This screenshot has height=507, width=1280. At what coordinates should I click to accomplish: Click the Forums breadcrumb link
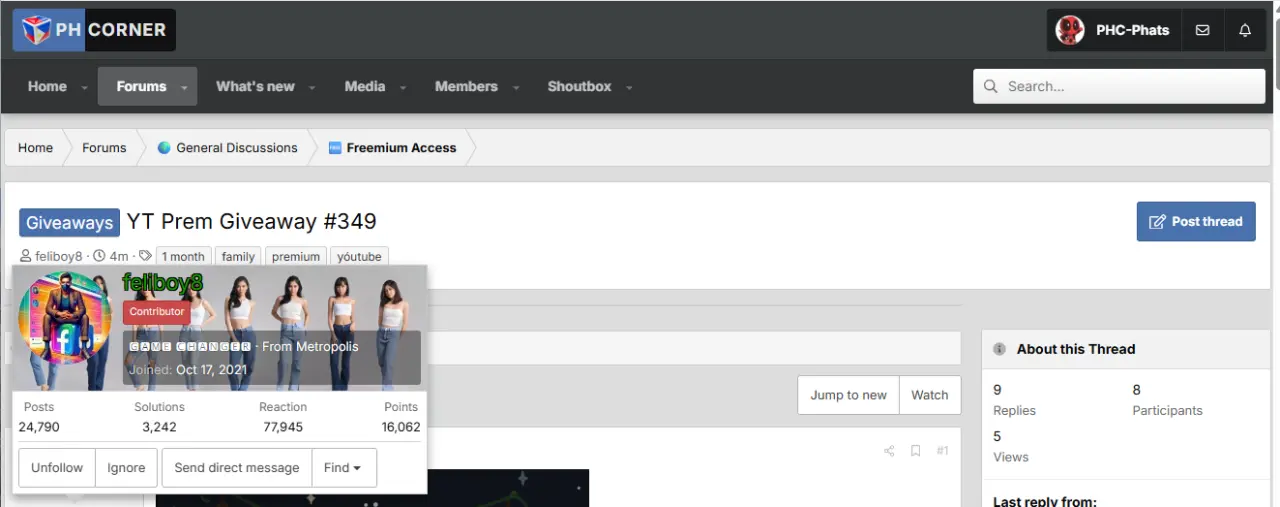[x=104, y=148]
